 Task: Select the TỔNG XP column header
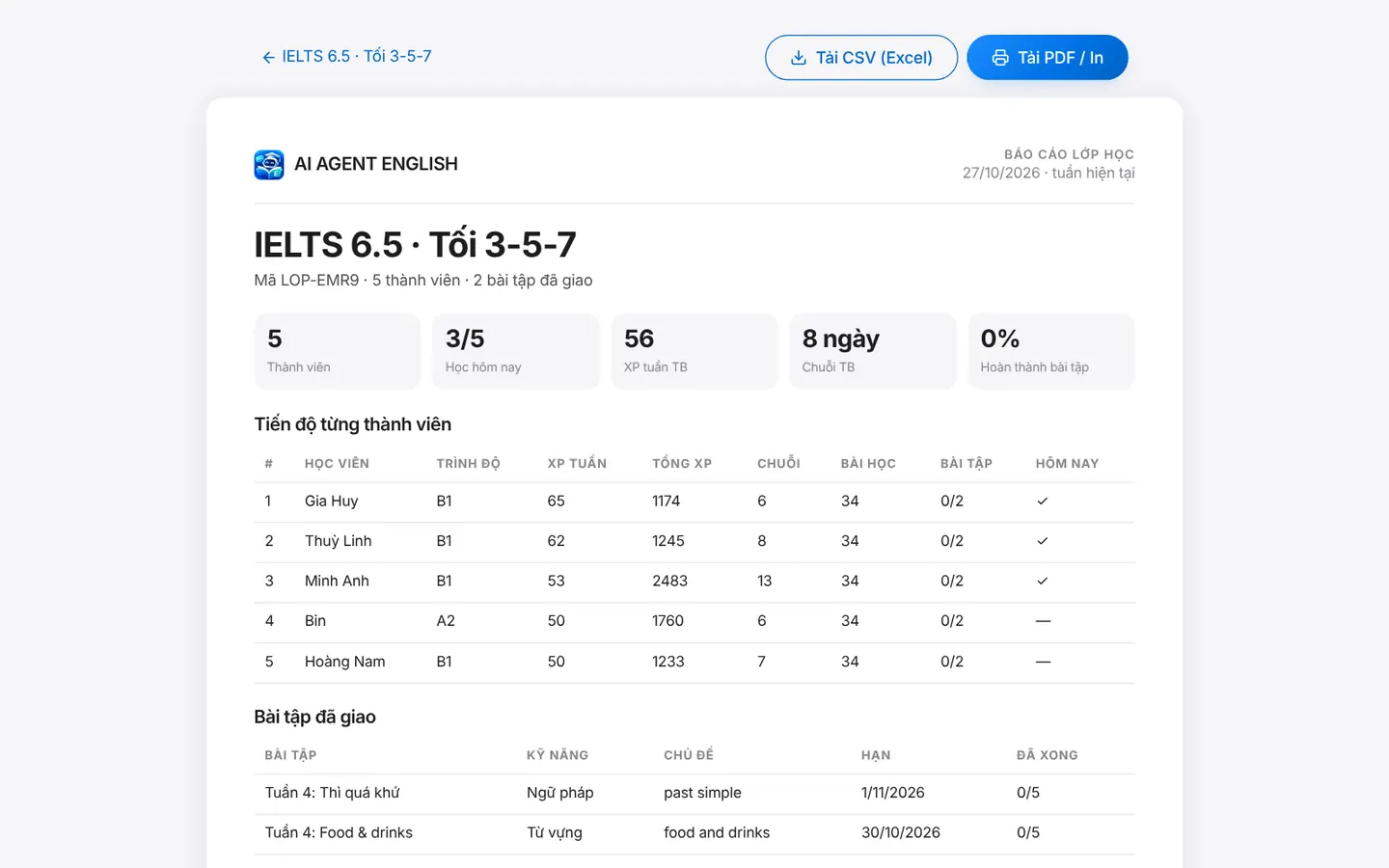tap(682, 464)
